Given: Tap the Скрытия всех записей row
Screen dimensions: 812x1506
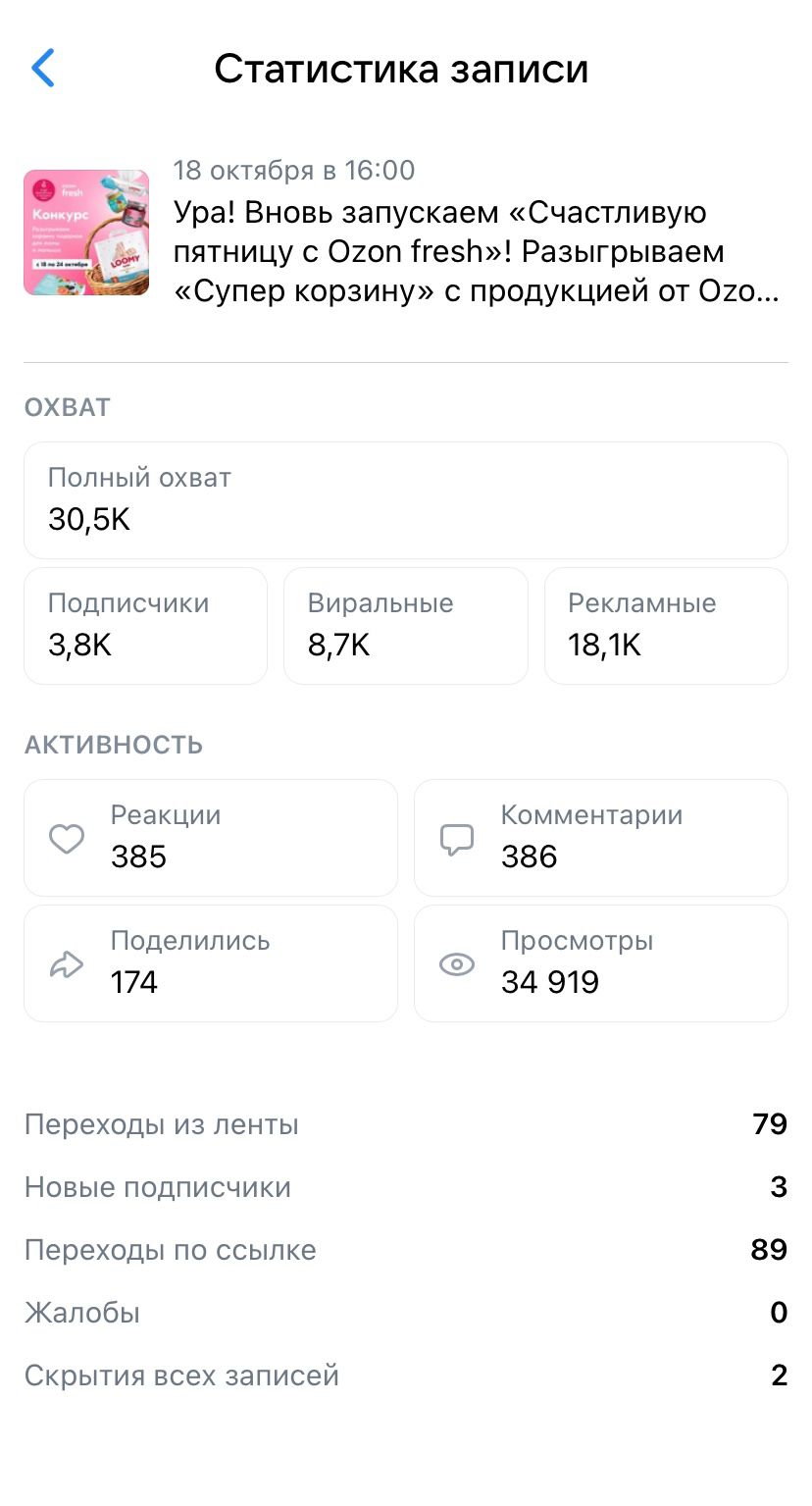Looking at the screenshot, I should 406,1376.
